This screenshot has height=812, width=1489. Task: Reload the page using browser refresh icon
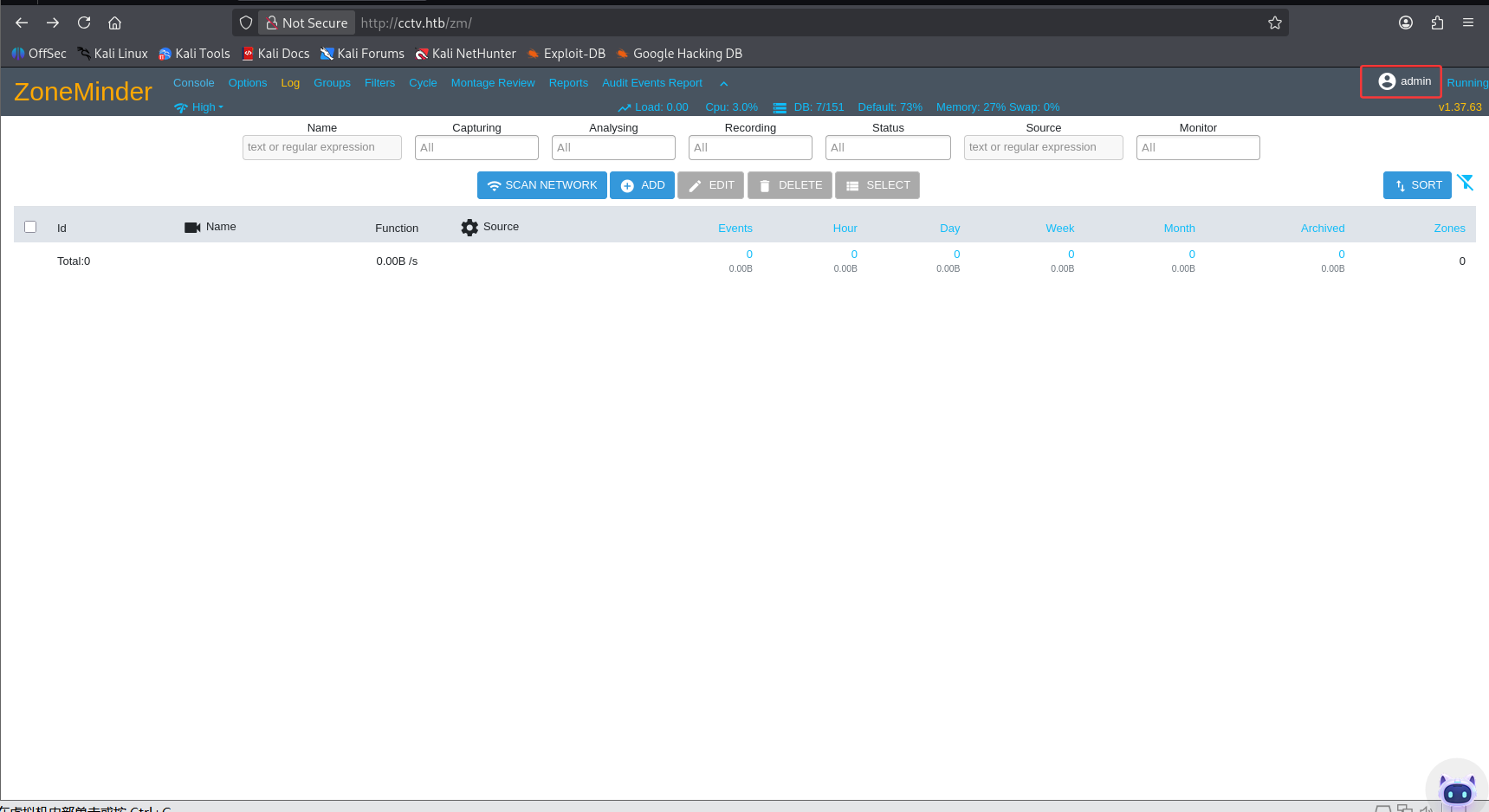click(x=84, y=23)
